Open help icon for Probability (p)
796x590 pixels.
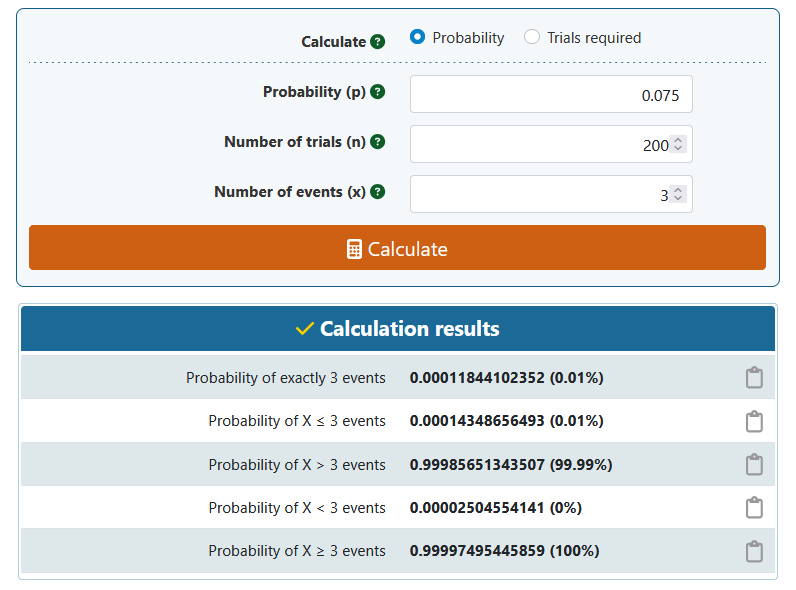click(377, 92)
